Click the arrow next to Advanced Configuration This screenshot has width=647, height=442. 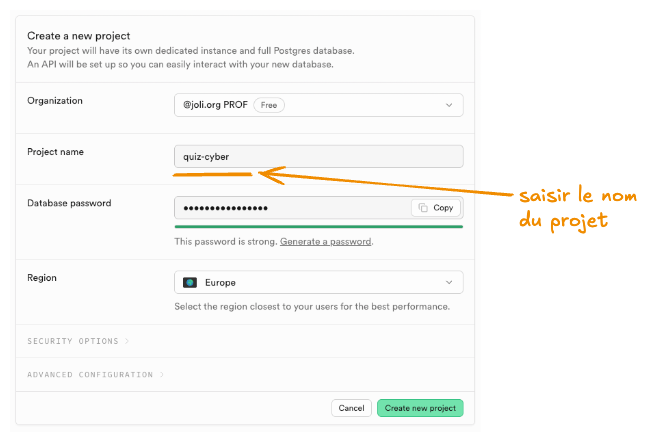click(162, 375)
